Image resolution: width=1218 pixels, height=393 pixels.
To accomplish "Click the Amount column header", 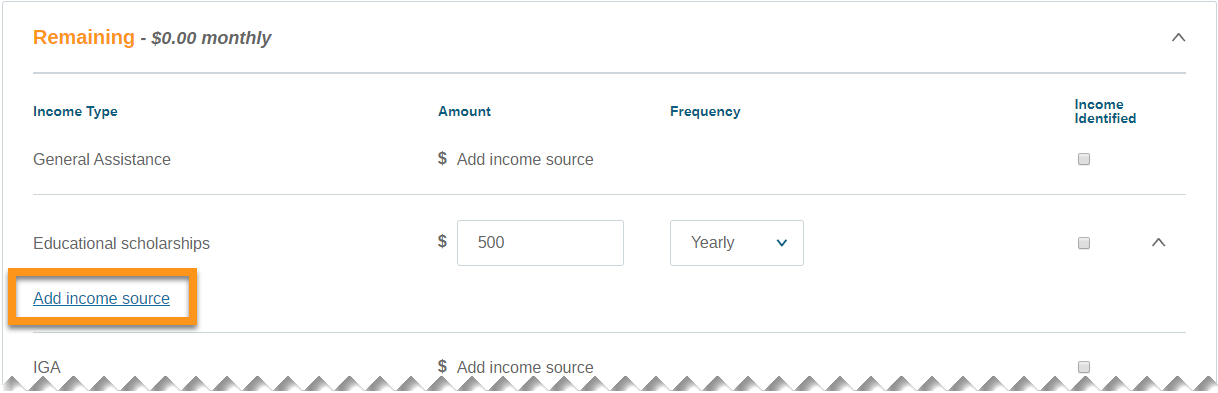I will [464, 111].
